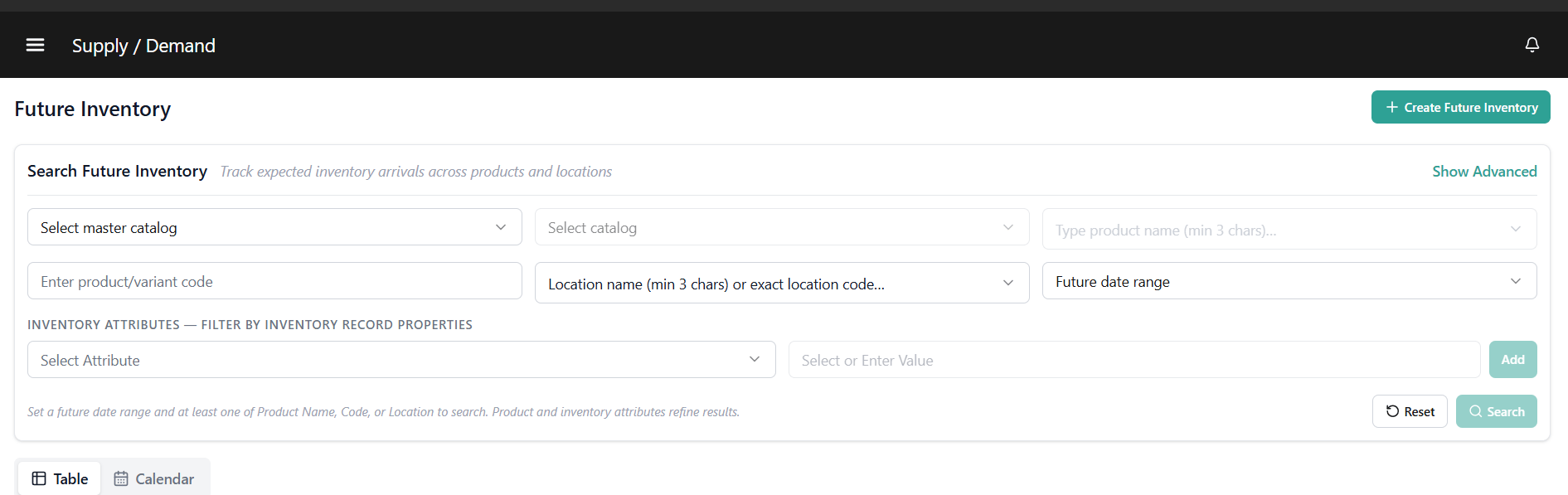Screen dimensions: 1568x495
Task: Click the Reset button
Action: click(1410, 411)
